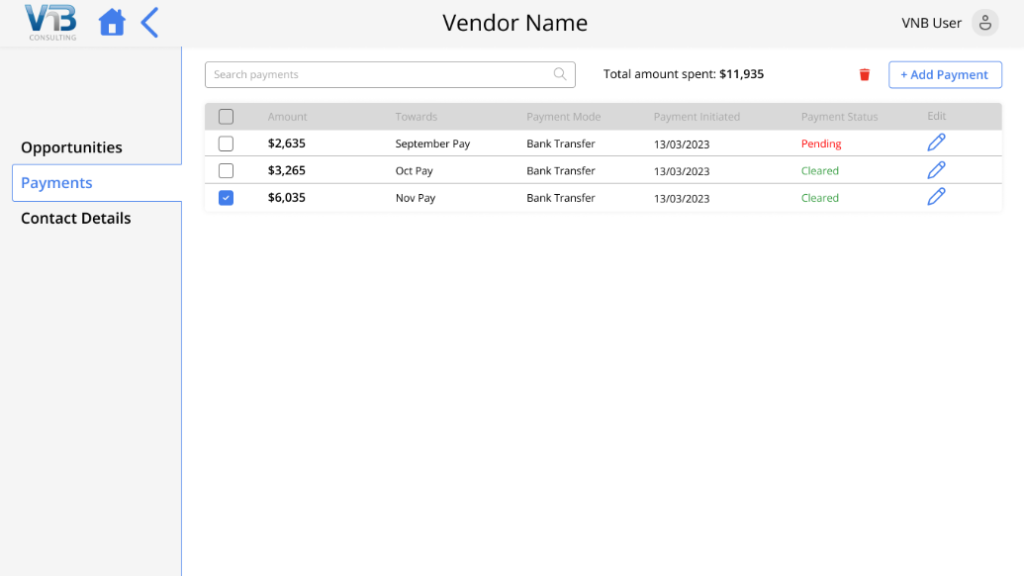Screen dimensions: 1024x576
Task: Click the Payment Status column header
Action: pyautogui.click(x=839, y=117)
